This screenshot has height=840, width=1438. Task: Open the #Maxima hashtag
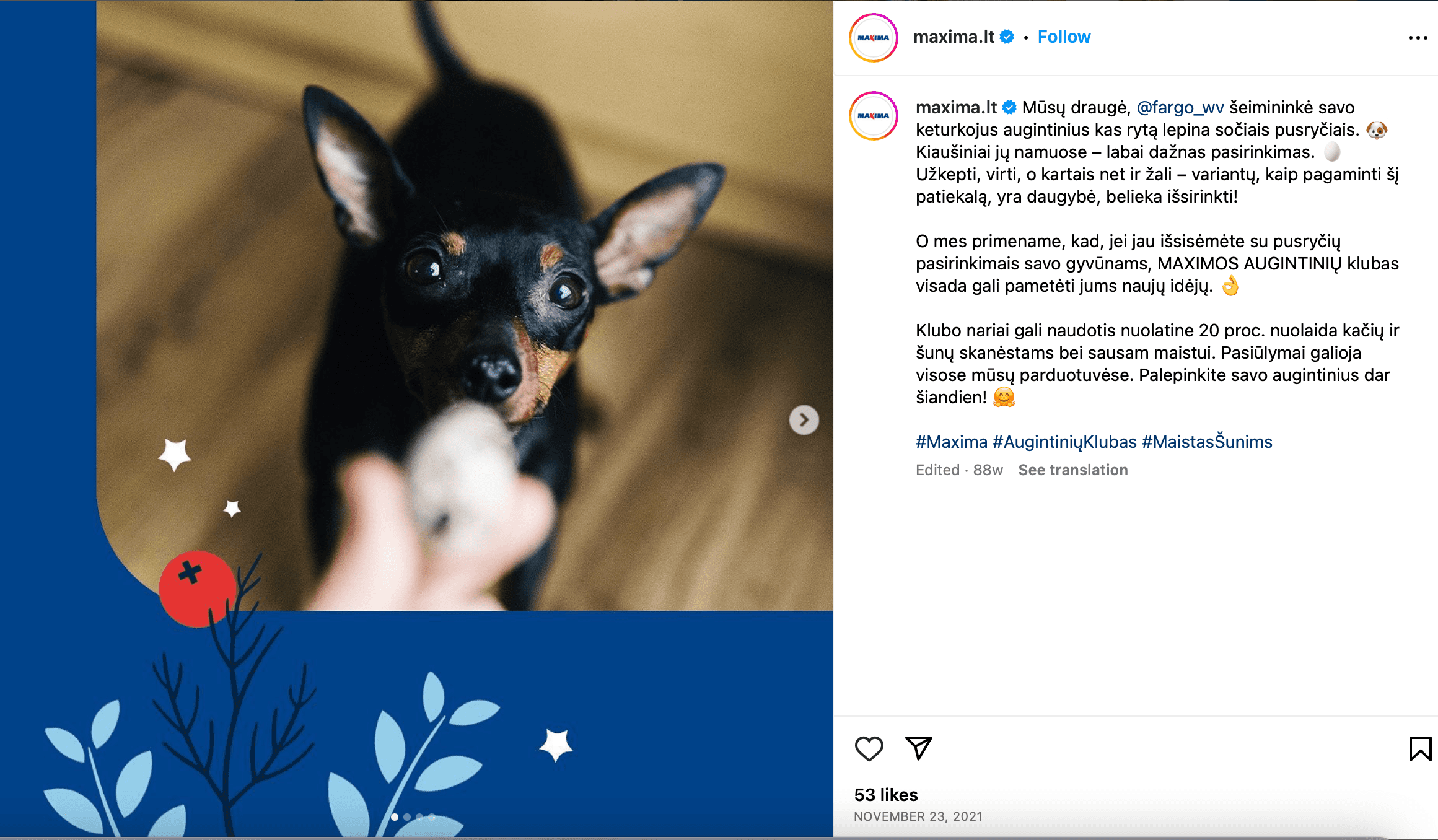(952, 442)
